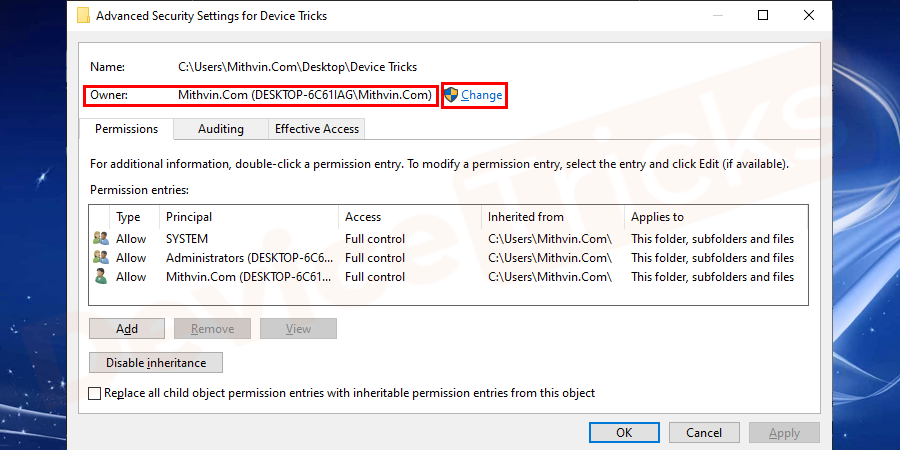
Task: Click Applies to value in Administrators row
Action: (x=712, y=258)
